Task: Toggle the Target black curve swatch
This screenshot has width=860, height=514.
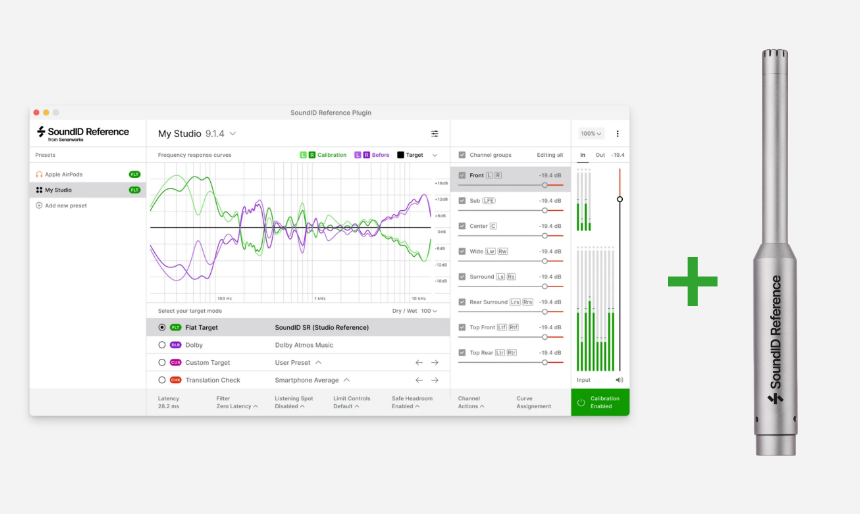Action: coord(400,155)
